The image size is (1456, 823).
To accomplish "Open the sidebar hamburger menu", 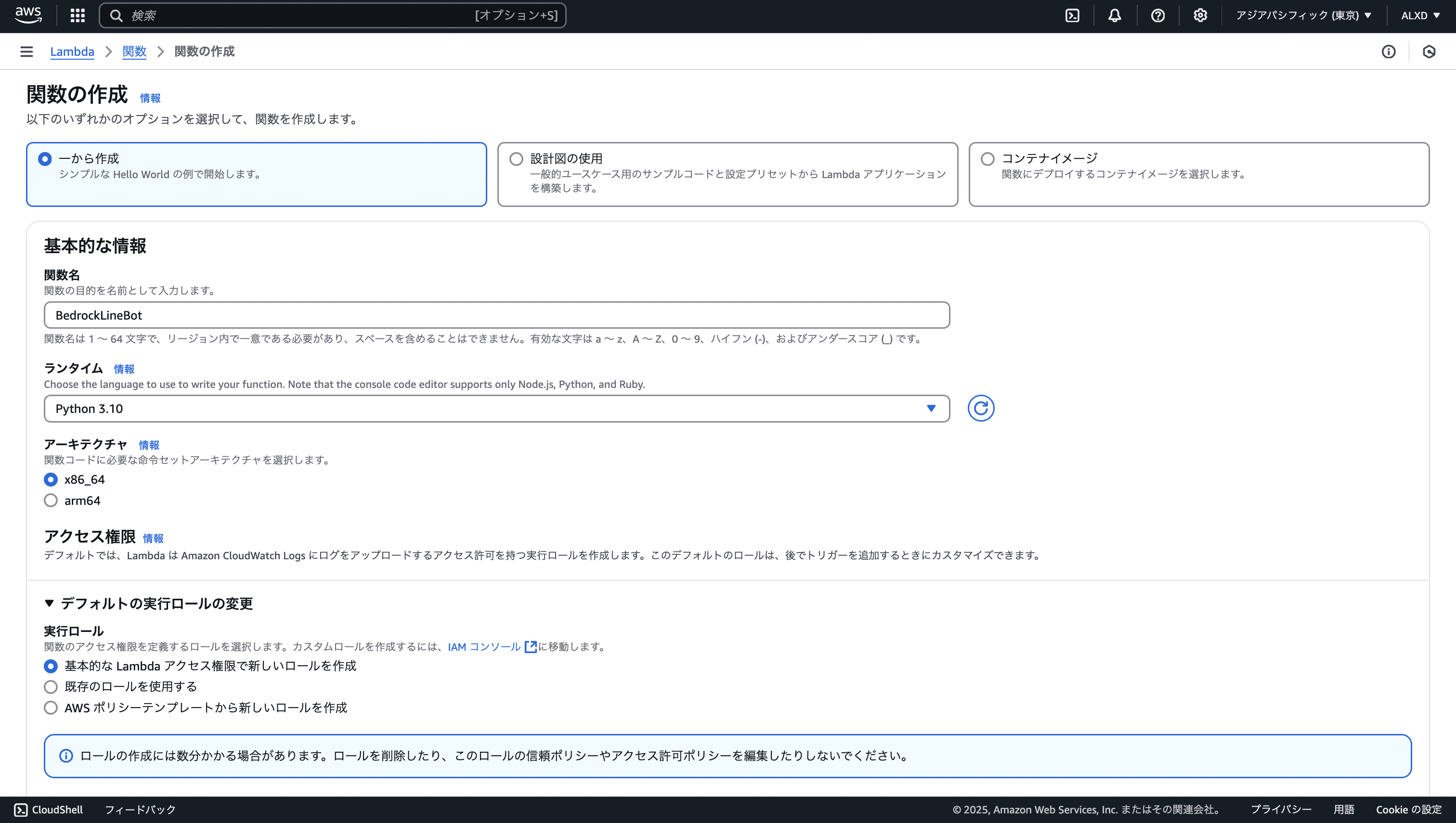I will click(x=26, y=51).
